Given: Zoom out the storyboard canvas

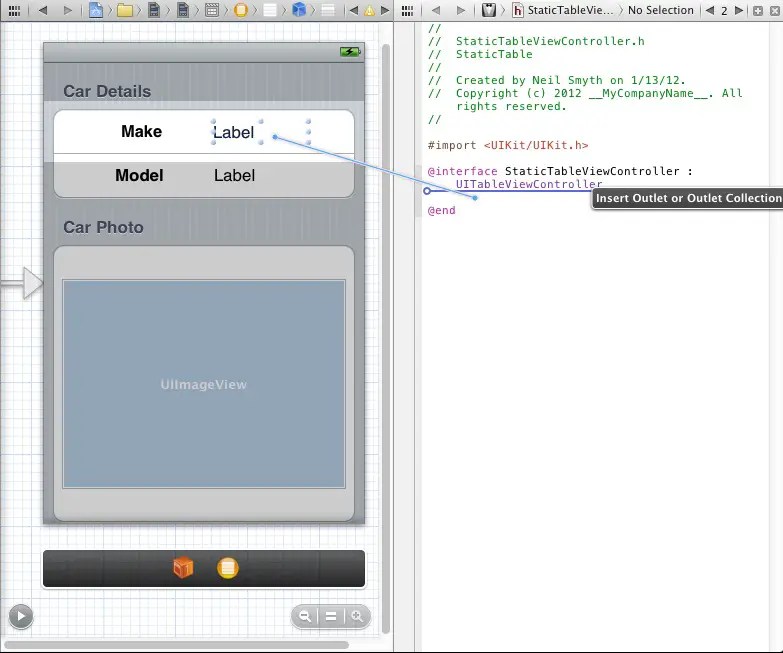Looking at the screenshot, I should pyautogui.click(x=304, y=616).
